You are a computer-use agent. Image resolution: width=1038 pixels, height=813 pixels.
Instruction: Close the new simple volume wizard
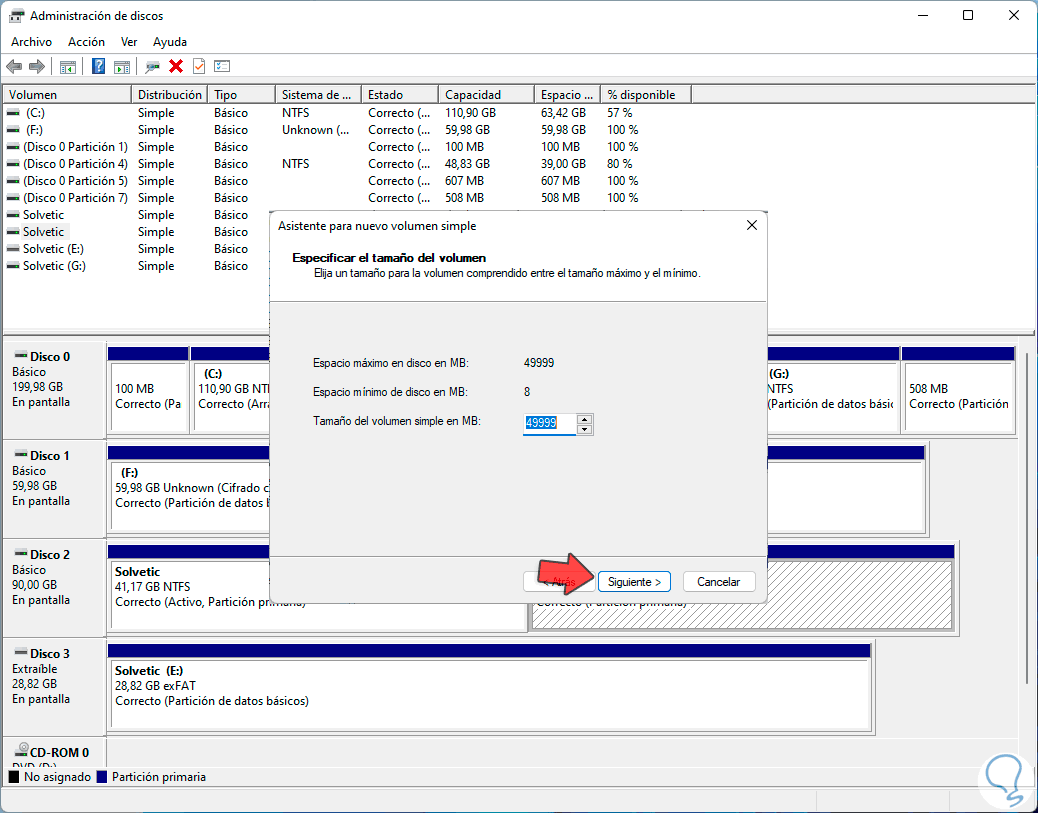pyautogui.click(x=751, y=226)
